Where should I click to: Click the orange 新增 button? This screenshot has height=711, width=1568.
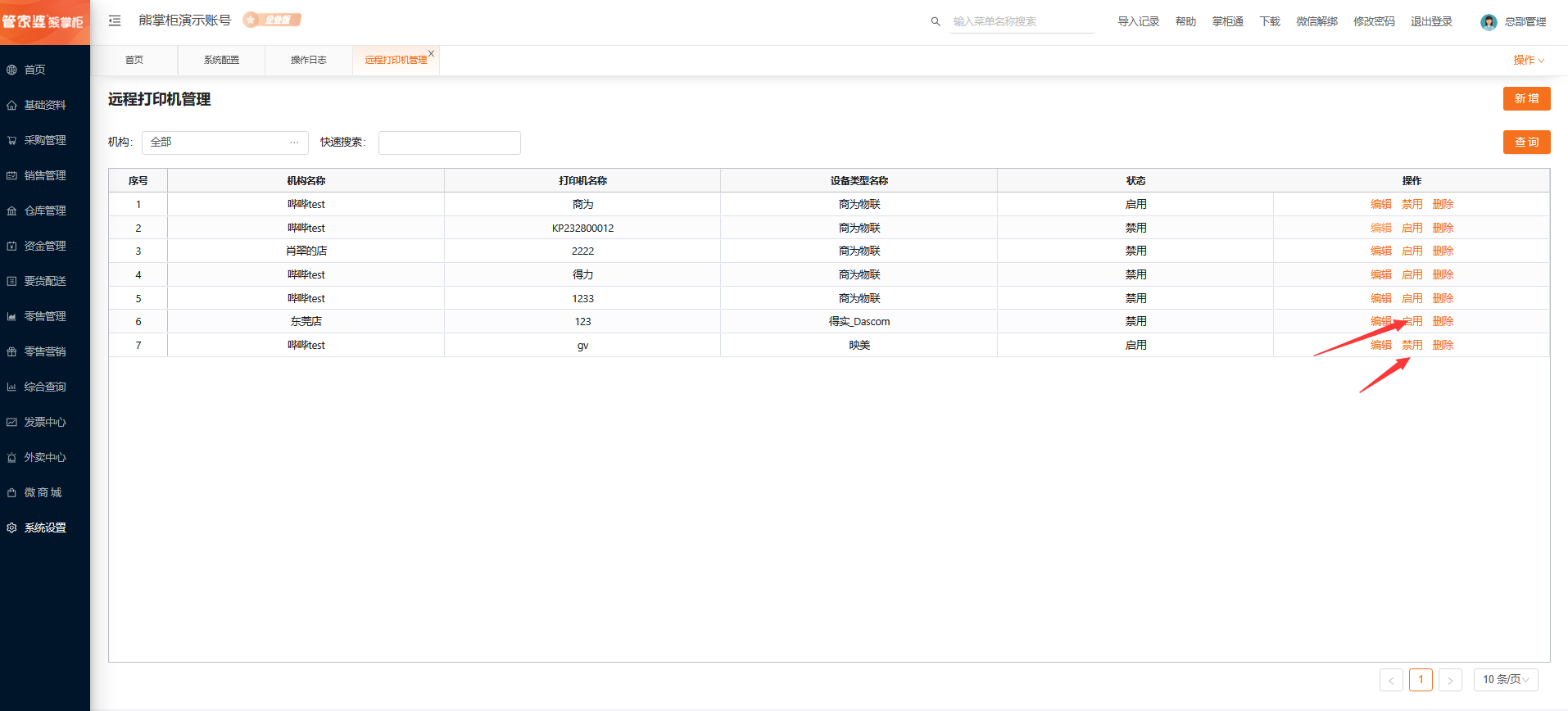[x=1526, y=98]
